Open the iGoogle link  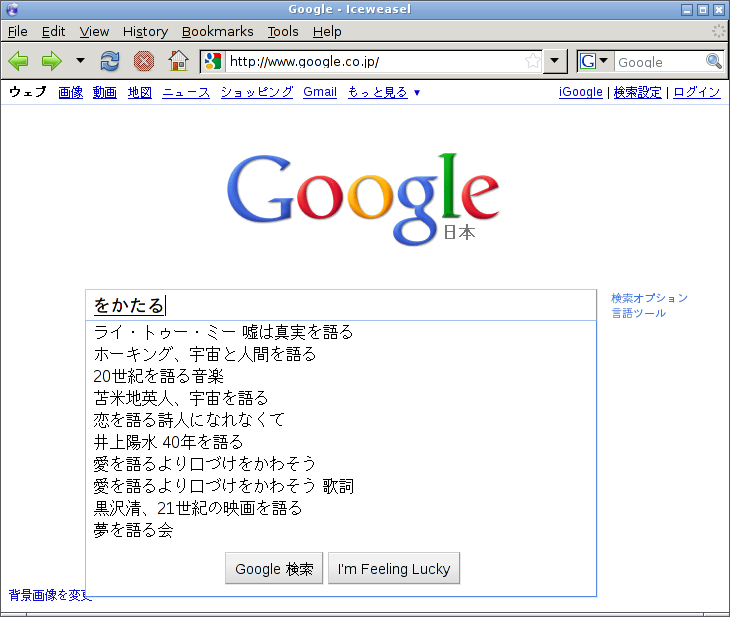point(581,92)
